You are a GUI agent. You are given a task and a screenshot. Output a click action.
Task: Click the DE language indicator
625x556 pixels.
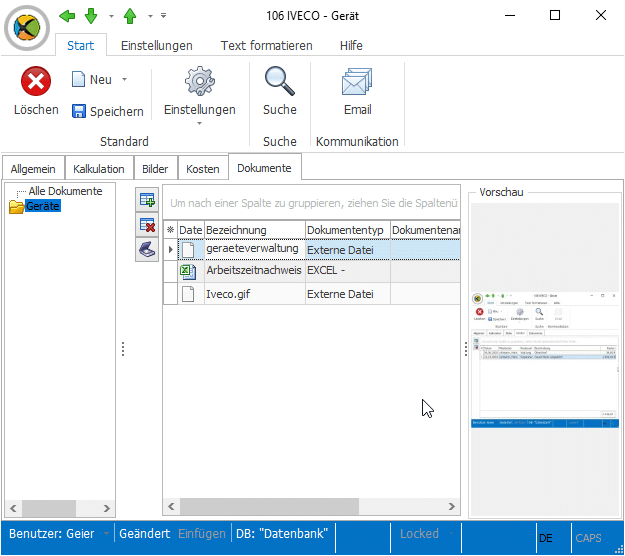(x=545, y=538)
